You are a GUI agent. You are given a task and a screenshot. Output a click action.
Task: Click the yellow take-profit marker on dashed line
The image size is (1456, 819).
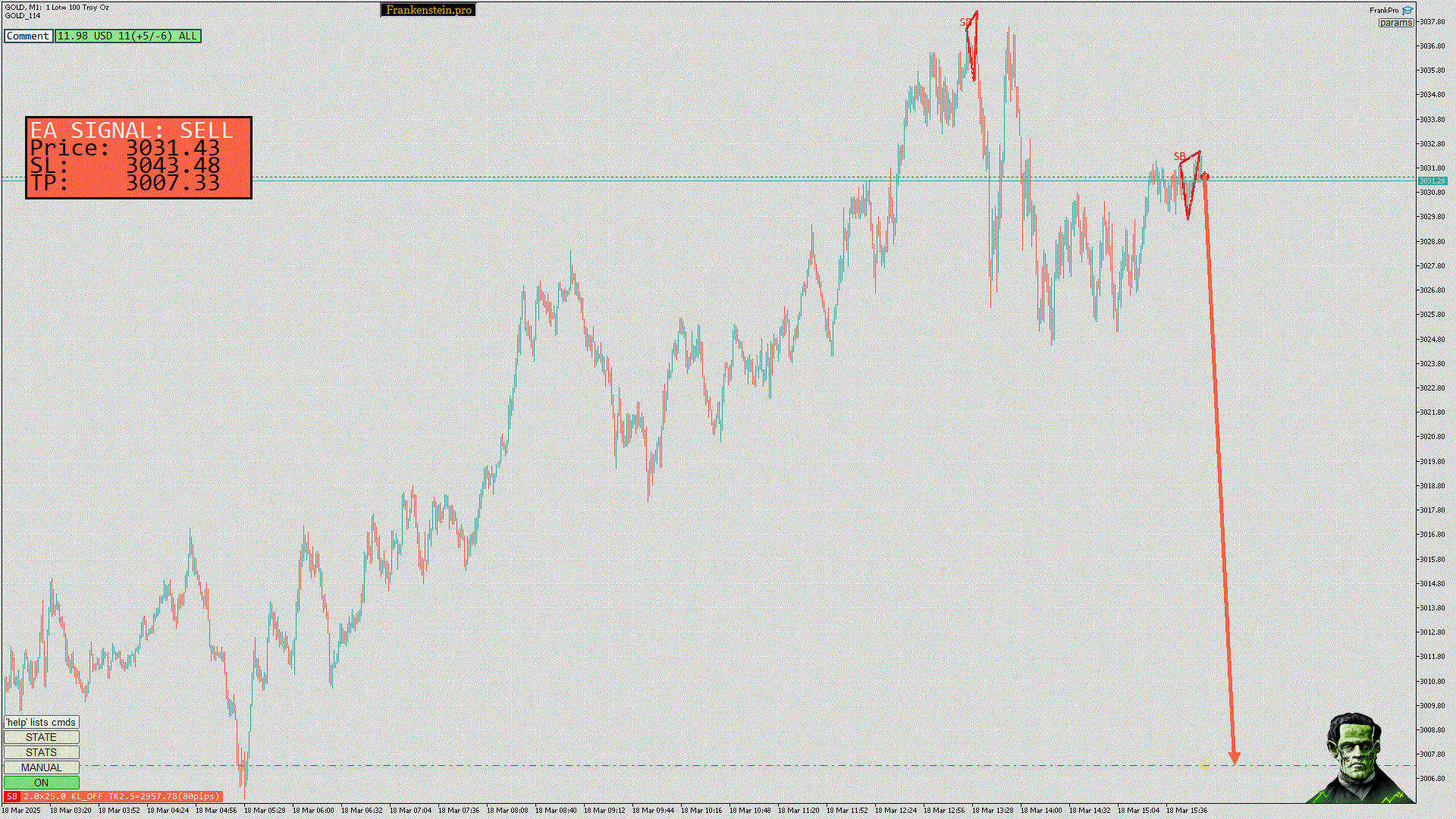click(x=1204, y=766)
